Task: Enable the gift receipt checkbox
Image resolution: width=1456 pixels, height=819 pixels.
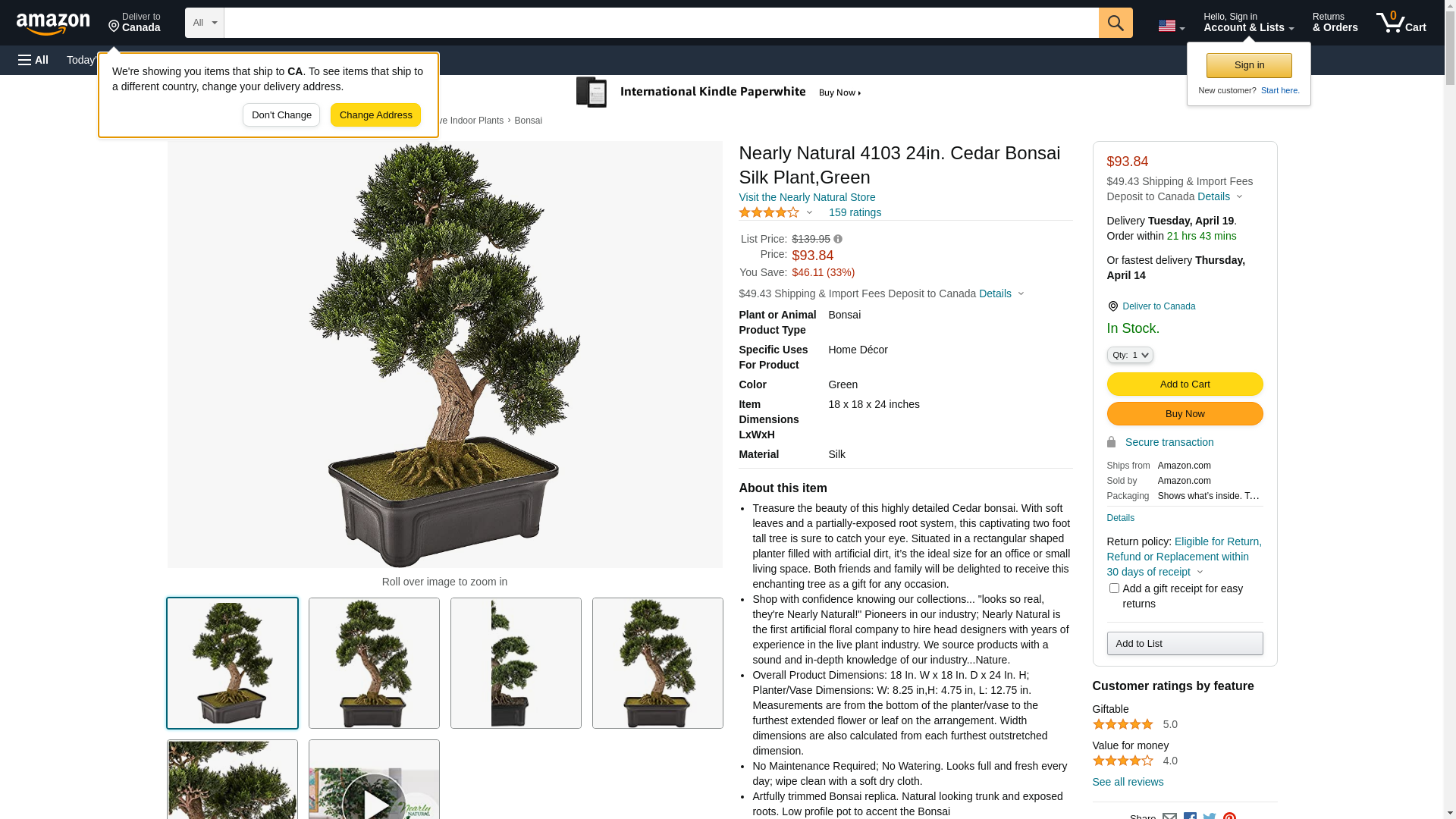Action: [x=1114, y=588]
